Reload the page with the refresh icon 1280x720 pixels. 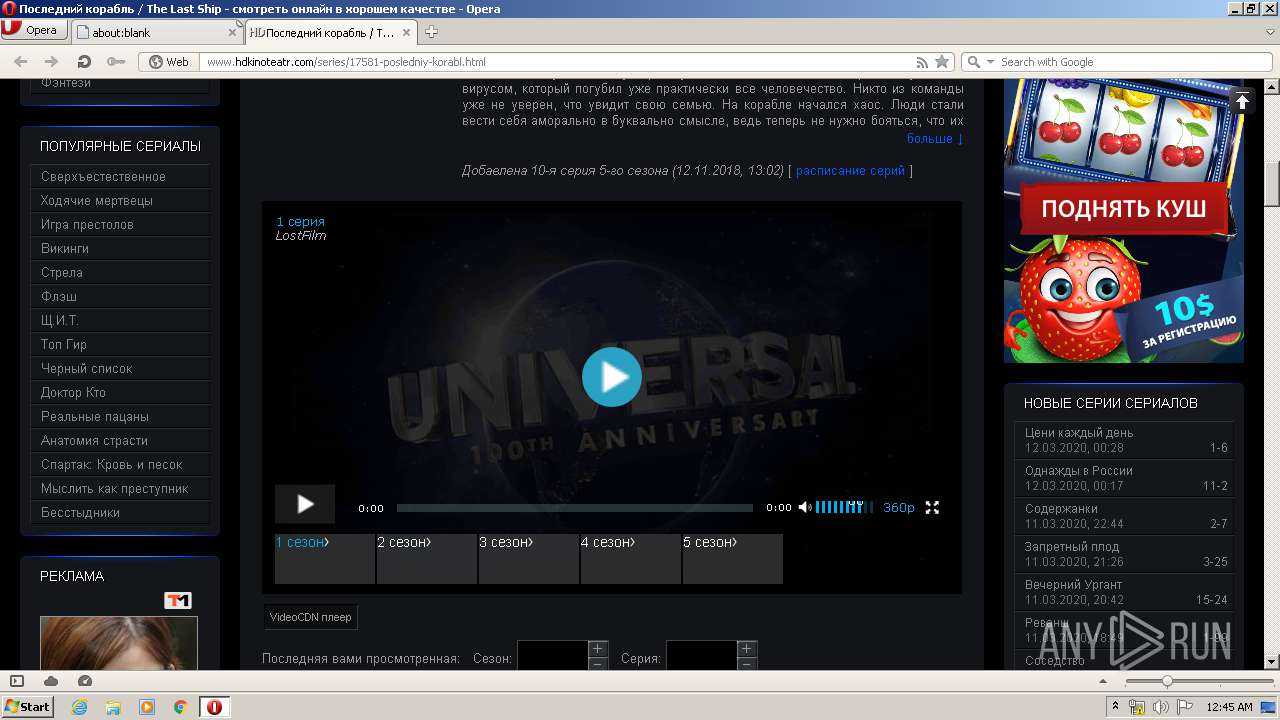(x=84, y=61)
